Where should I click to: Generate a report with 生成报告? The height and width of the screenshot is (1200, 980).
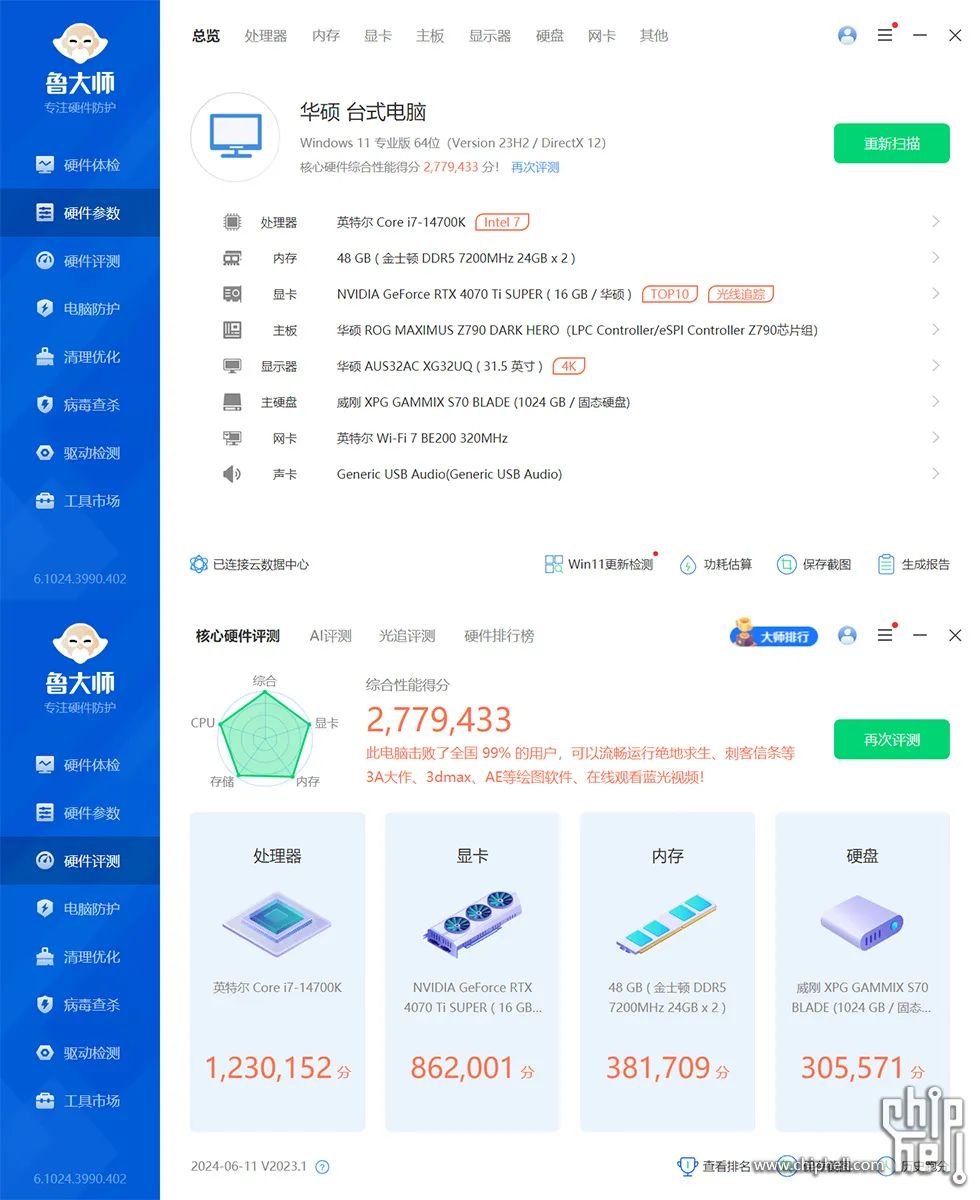(913, 564)
